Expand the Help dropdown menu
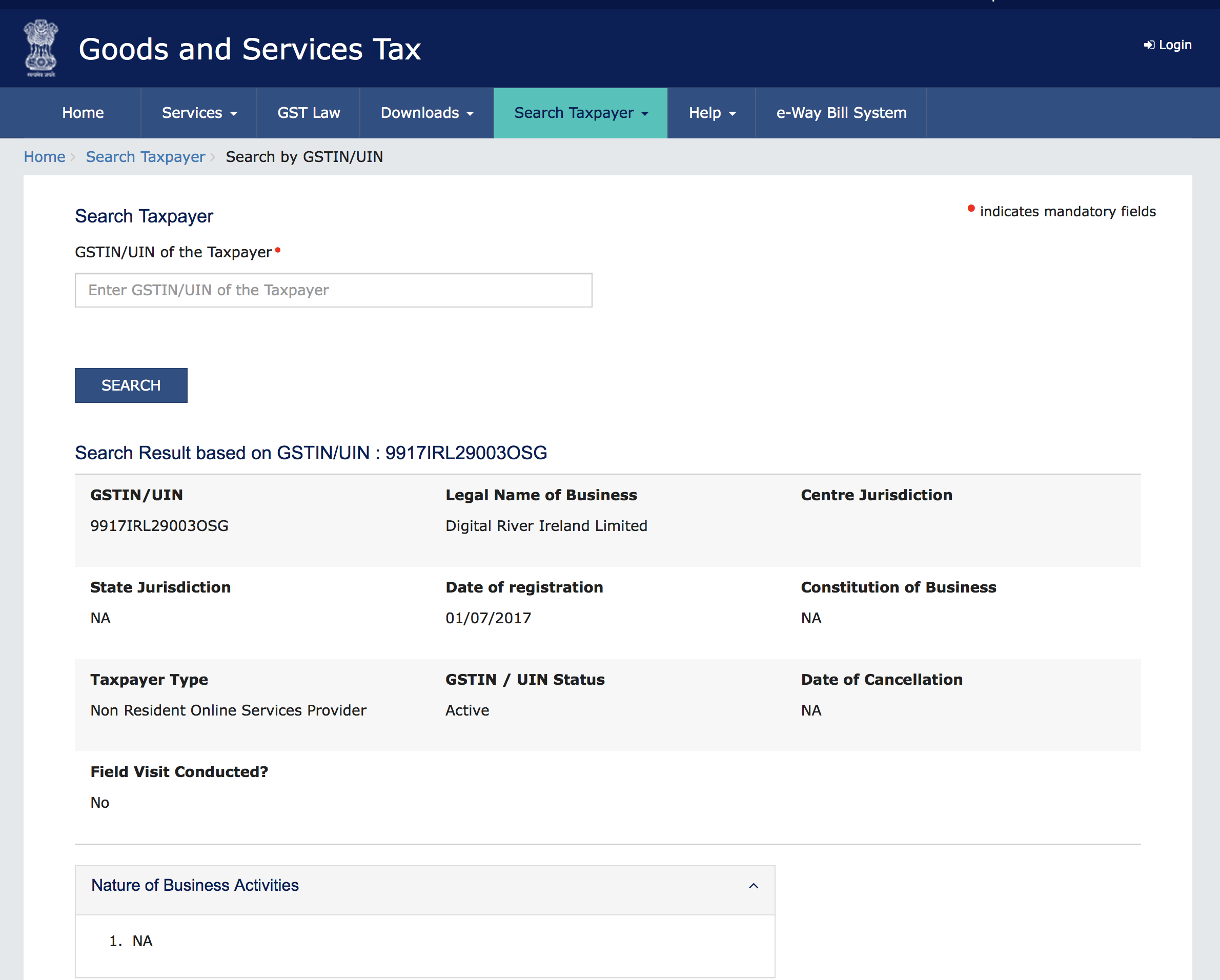This screenshot has width=1220, height=980. point(712,113)
